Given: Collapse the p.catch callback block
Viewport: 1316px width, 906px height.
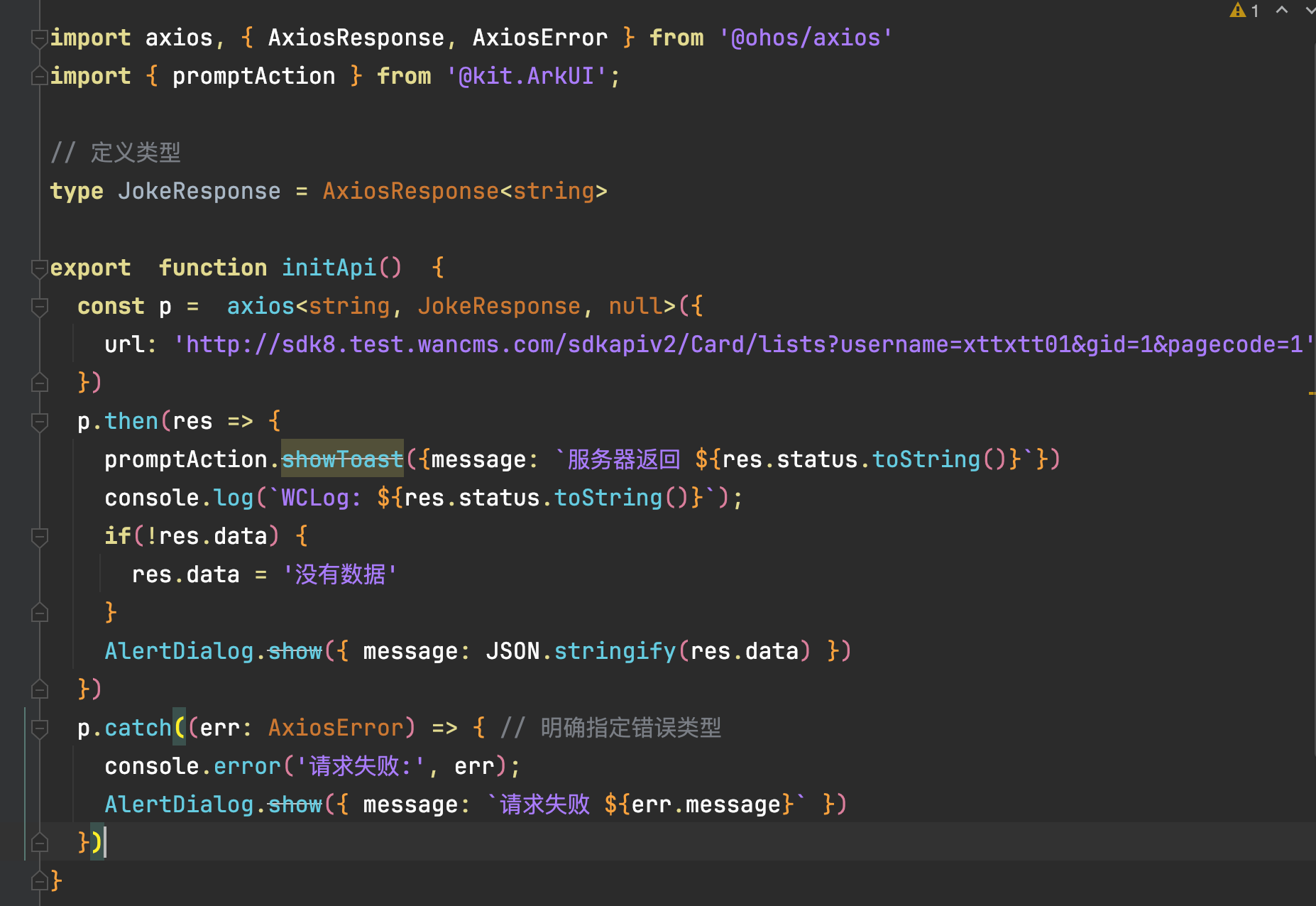Looking at the screenshot, I should 40,728.
